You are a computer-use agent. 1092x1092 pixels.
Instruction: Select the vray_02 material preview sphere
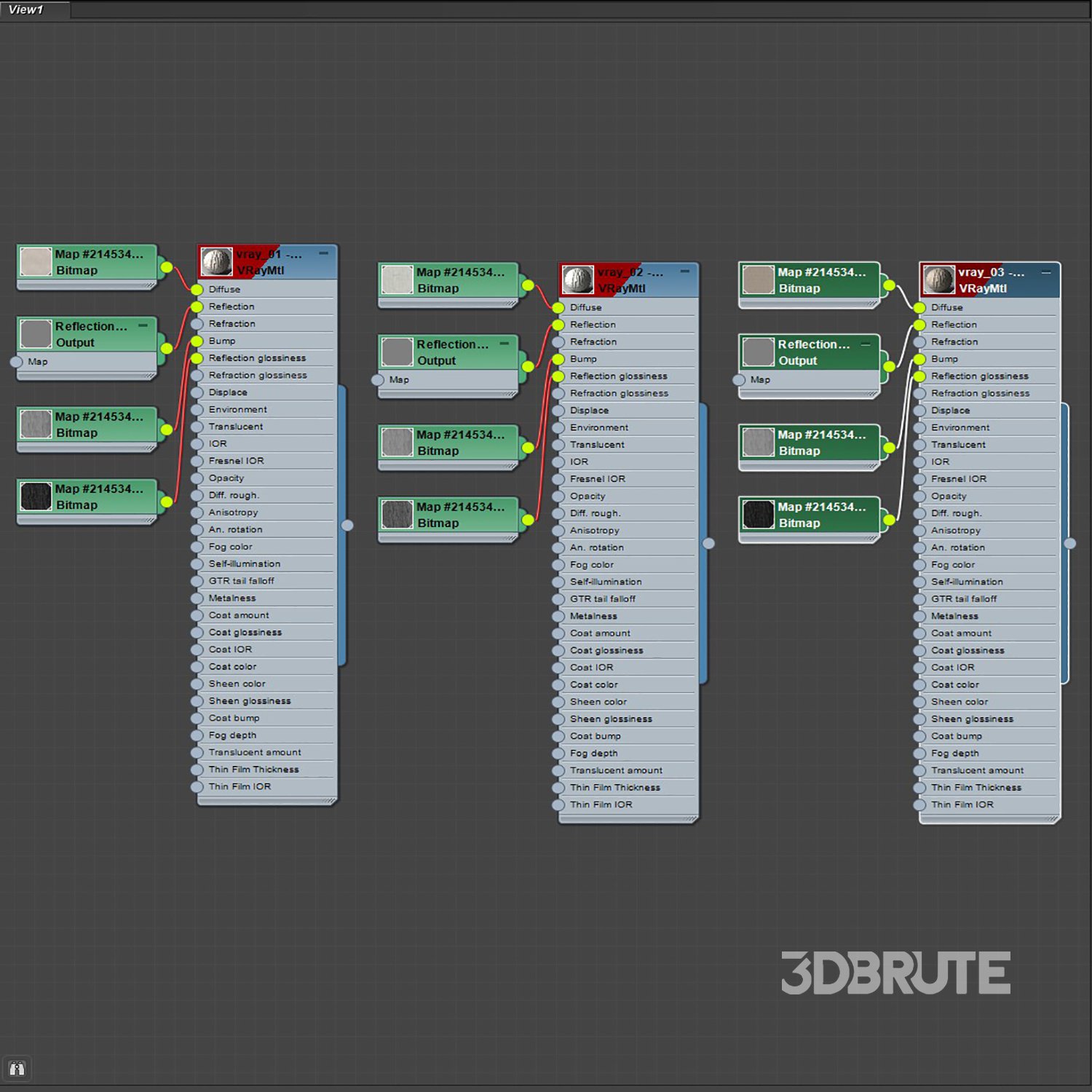coord(578,280)
